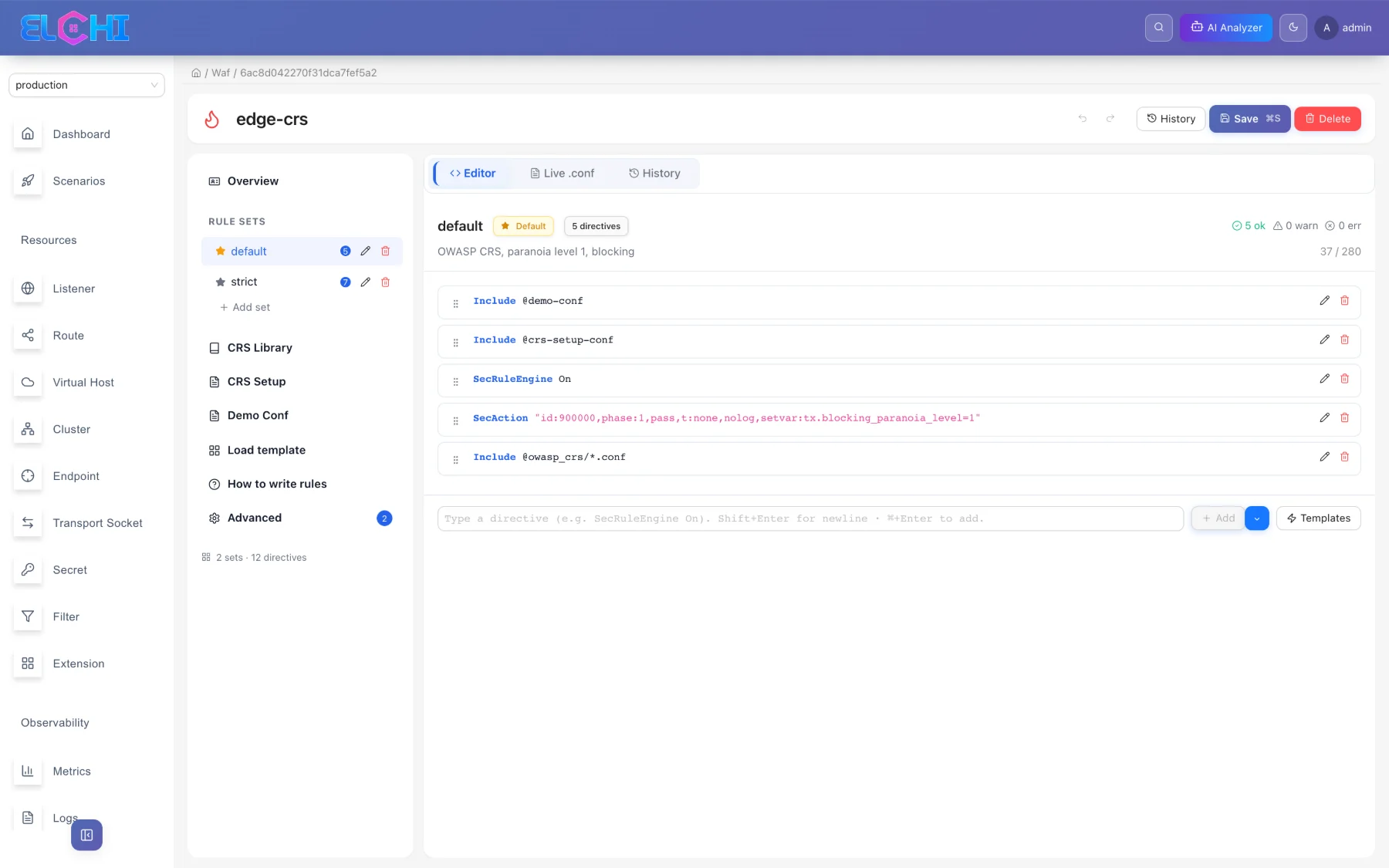Edit Include @owasp_crs/*.conf directive
1389x868 pixels.
click(x=1324, y=457)
